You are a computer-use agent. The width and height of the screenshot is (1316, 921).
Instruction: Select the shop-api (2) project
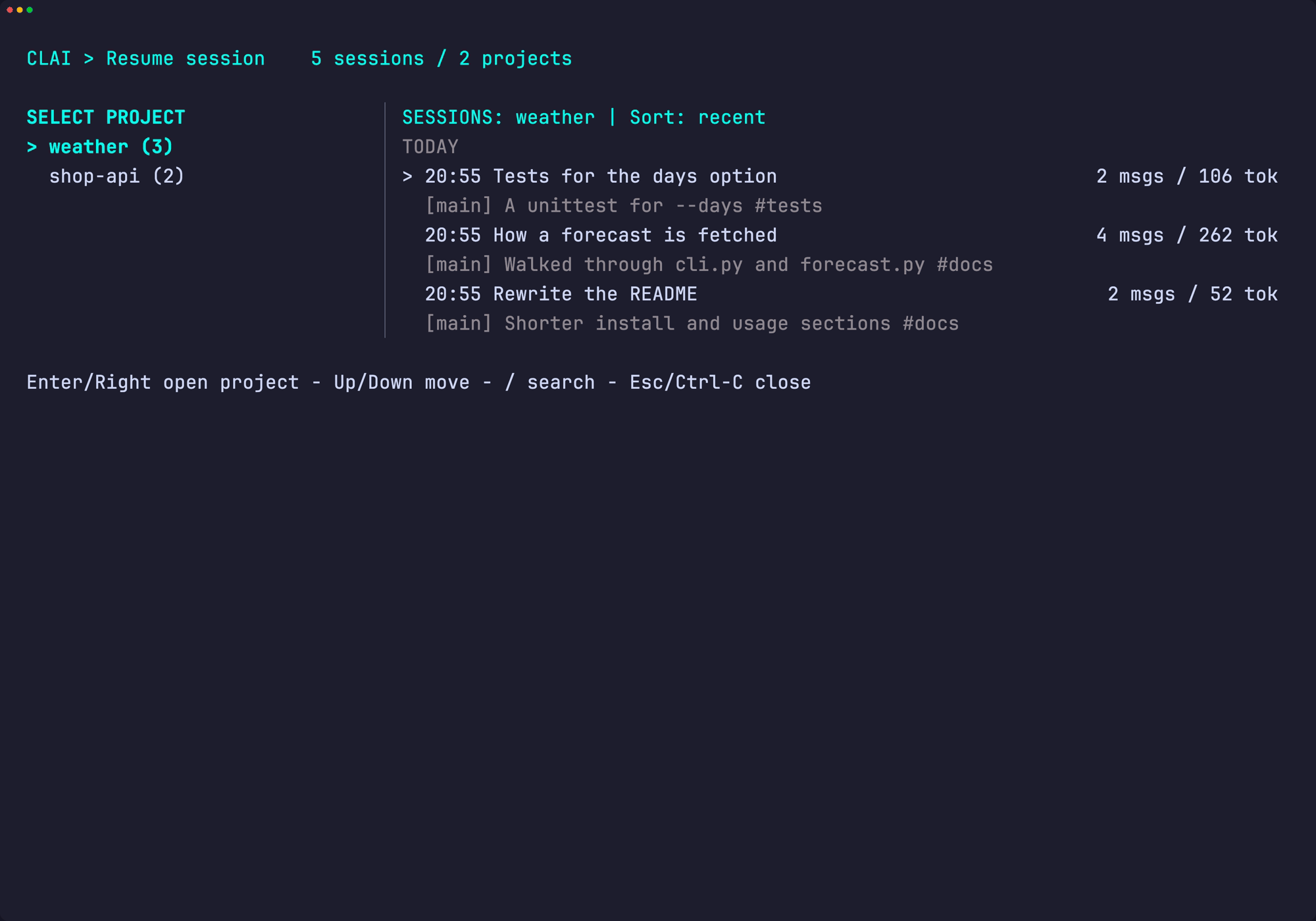point(116,176)
